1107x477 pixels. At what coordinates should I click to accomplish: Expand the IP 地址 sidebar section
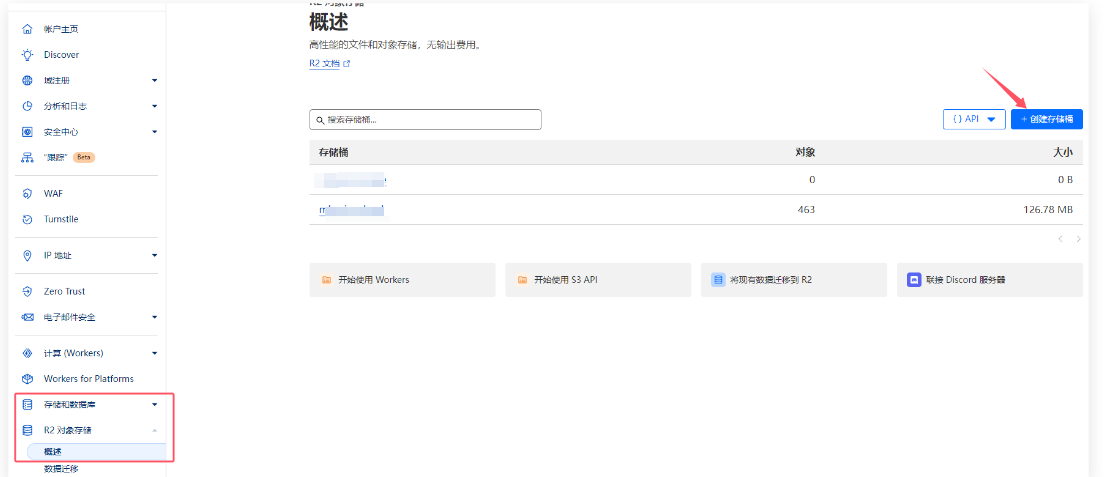pyautogui.click(x=155, y=255)
